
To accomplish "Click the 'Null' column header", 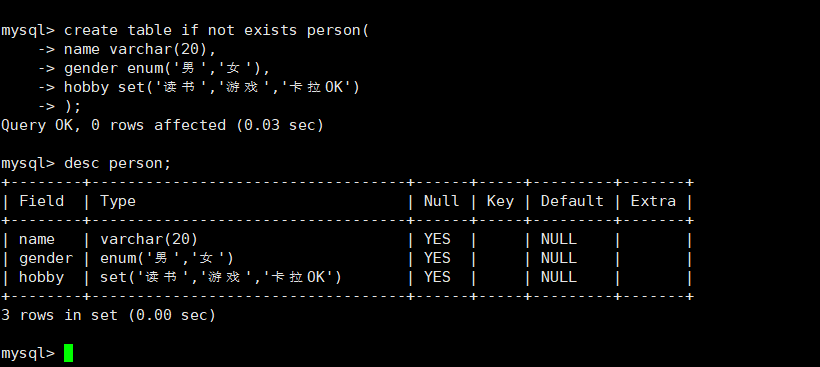I will click(x=441, y=201).
